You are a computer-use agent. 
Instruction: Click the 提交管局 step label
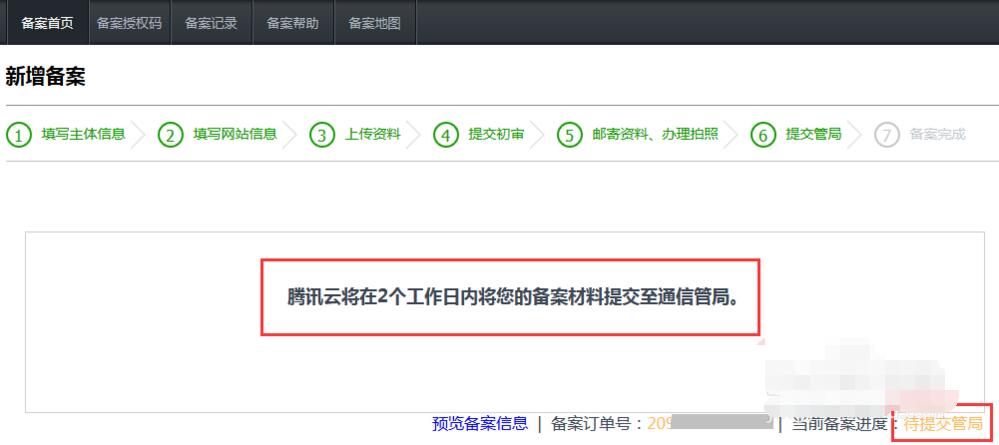pos(813,135)
